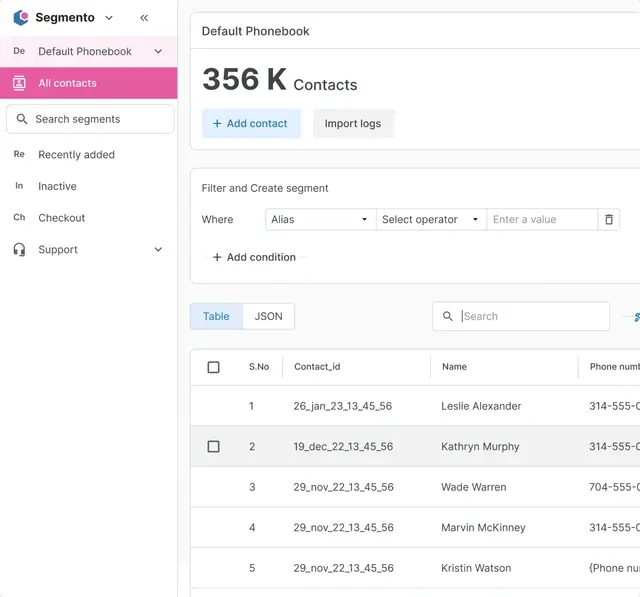Image resolution: width=640 pixels, height=597 pixels.
Task: Click the Import logs button
Action: 352,124
